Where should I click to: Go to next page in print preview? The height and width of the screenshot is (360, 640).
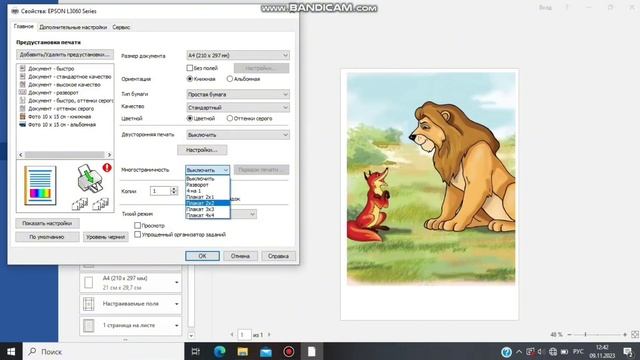click(x=269, y=335)
